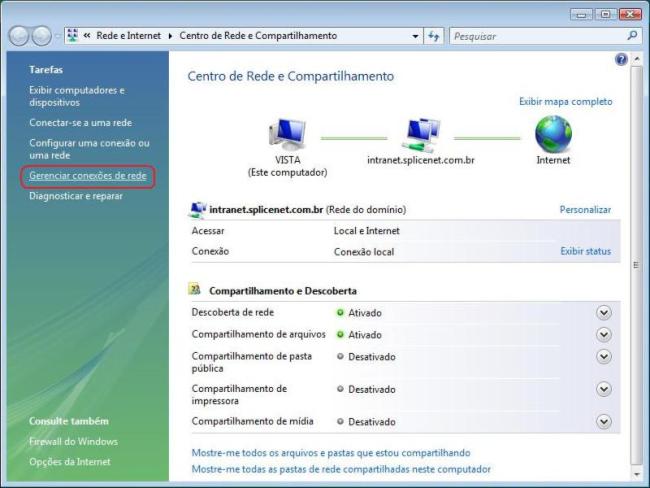Expand Descoberta de rede options
The height and width of the screenshot is (488, 650).
(604, 313)
